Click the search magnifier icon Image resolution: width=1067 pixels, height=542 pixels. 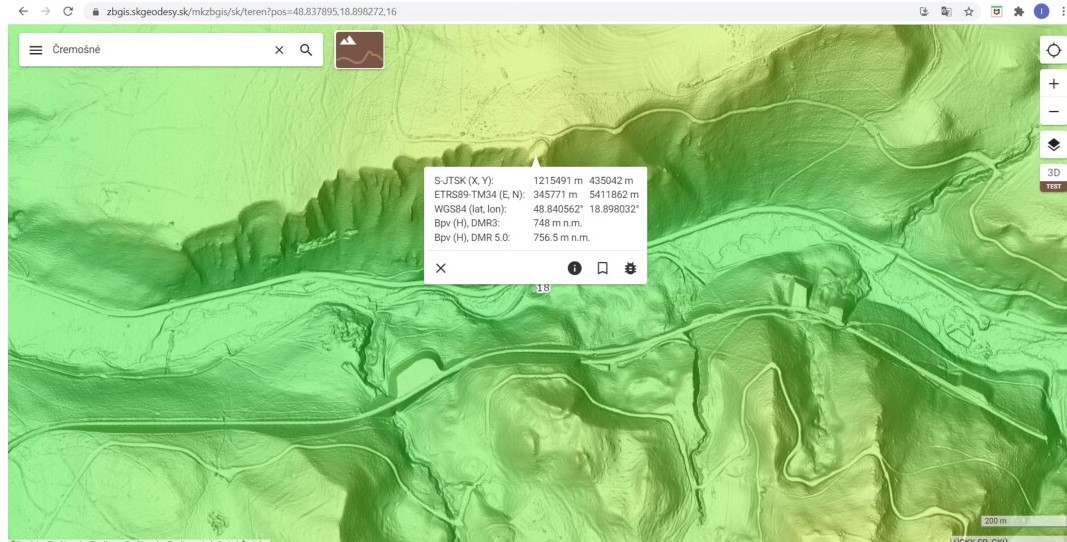point(305,50)
